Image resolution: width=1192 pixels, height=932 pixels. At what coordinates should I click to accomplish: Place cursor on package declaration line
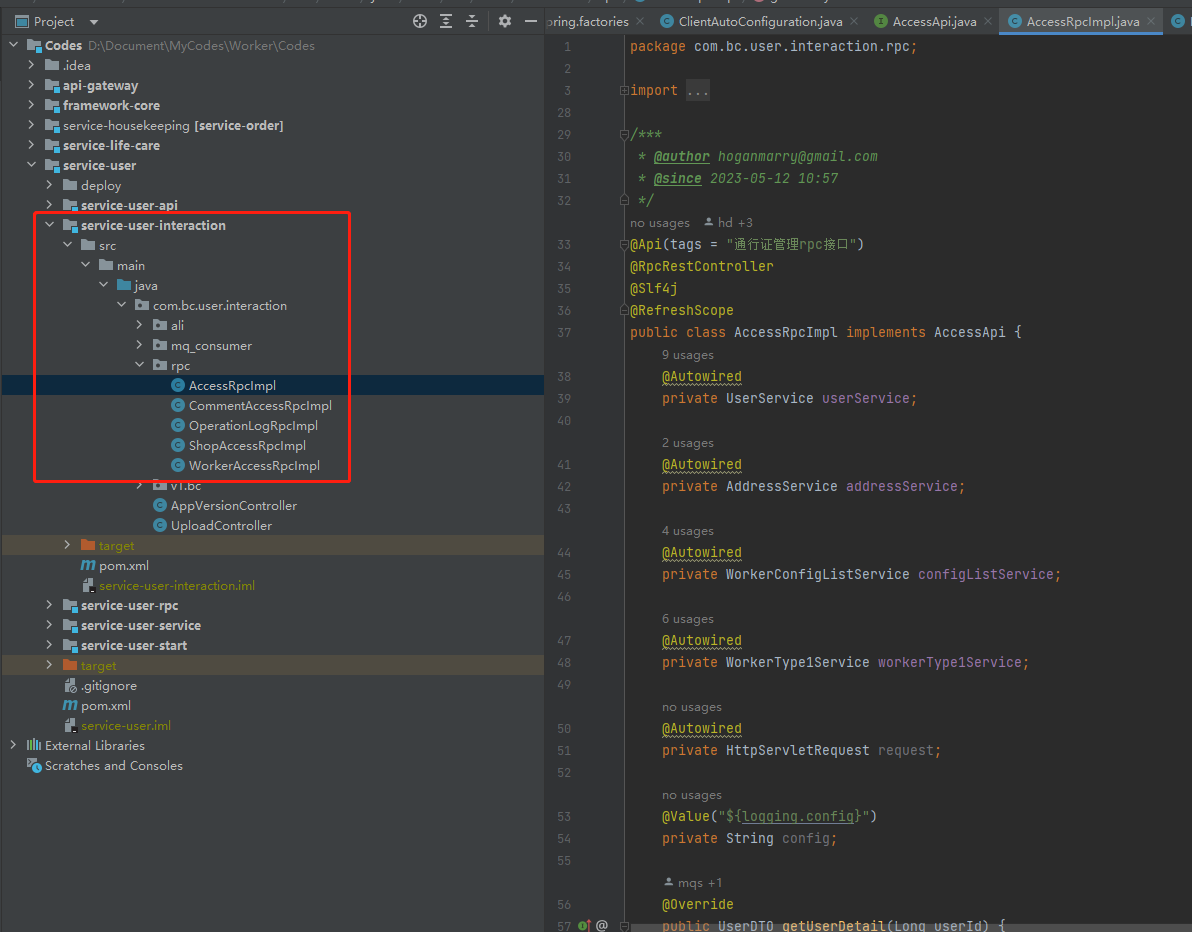click(x=773, y=46)
